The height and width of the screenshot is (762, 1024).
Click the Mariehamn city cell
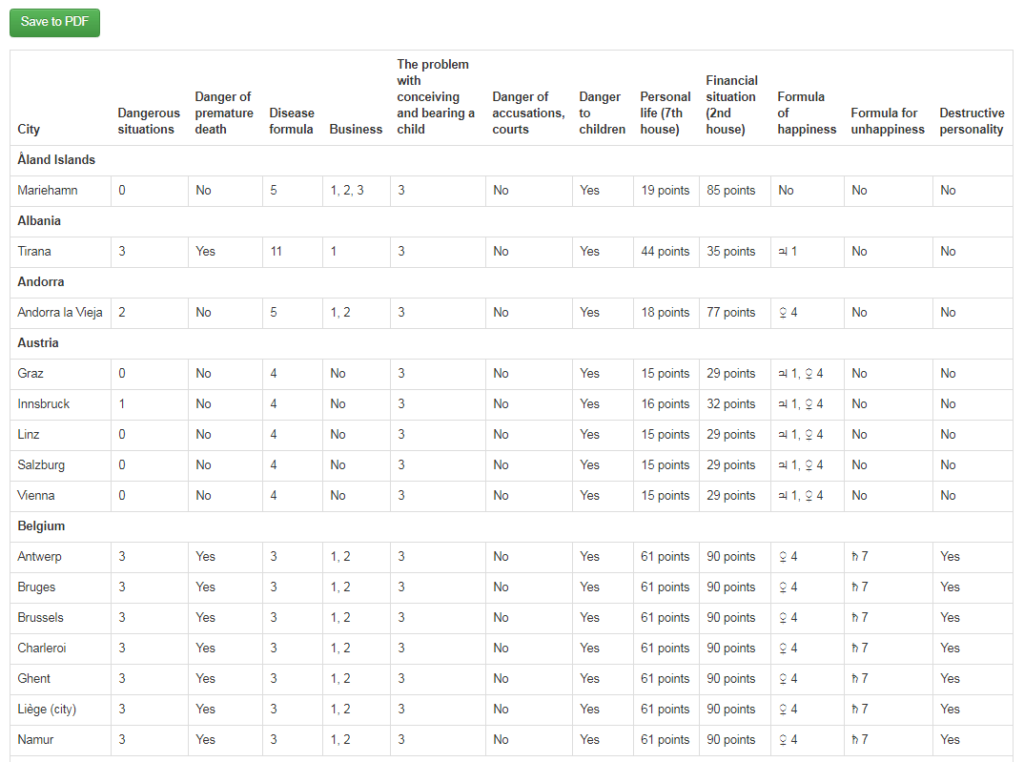(x=47, y=190)
